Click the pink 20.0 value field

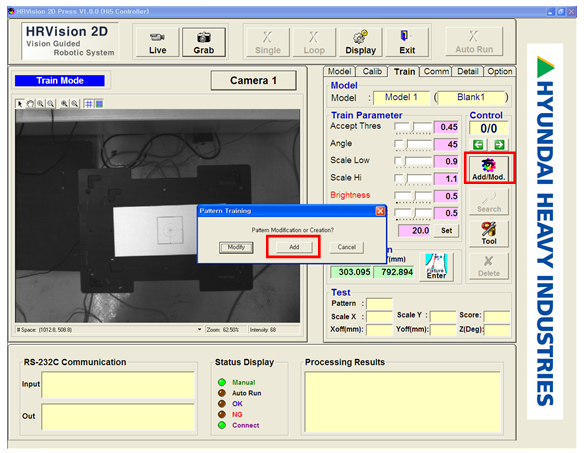pos(414,231)
